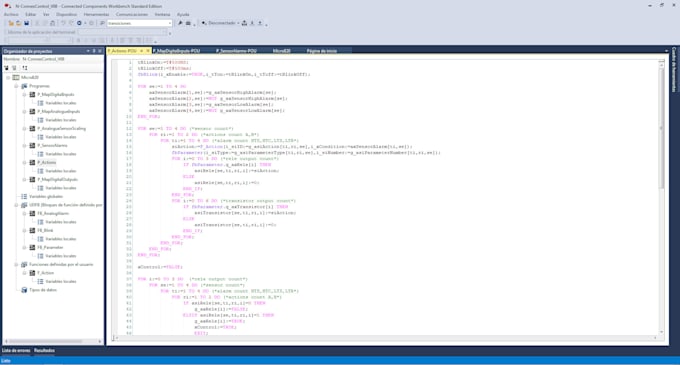Open the Dispositivo menu
Viewport: 680px width, 365px height.
66,14
